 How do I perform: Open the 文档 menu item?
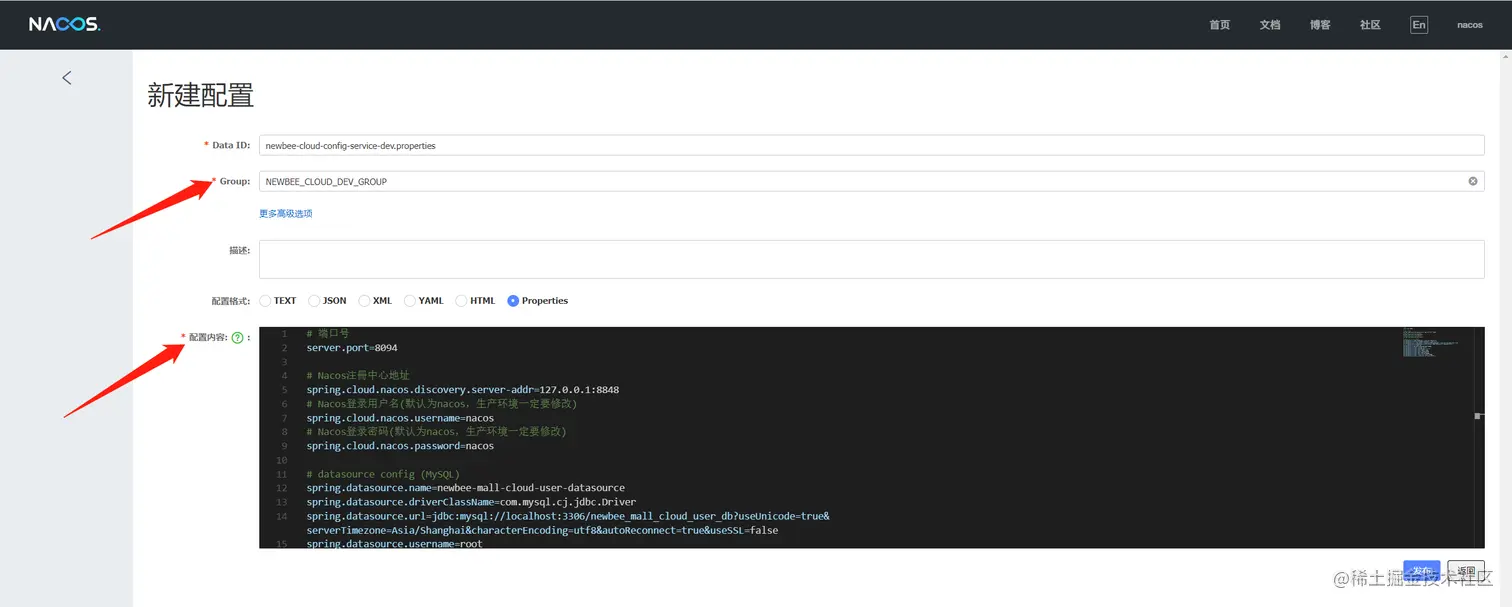coord(1270,25)
